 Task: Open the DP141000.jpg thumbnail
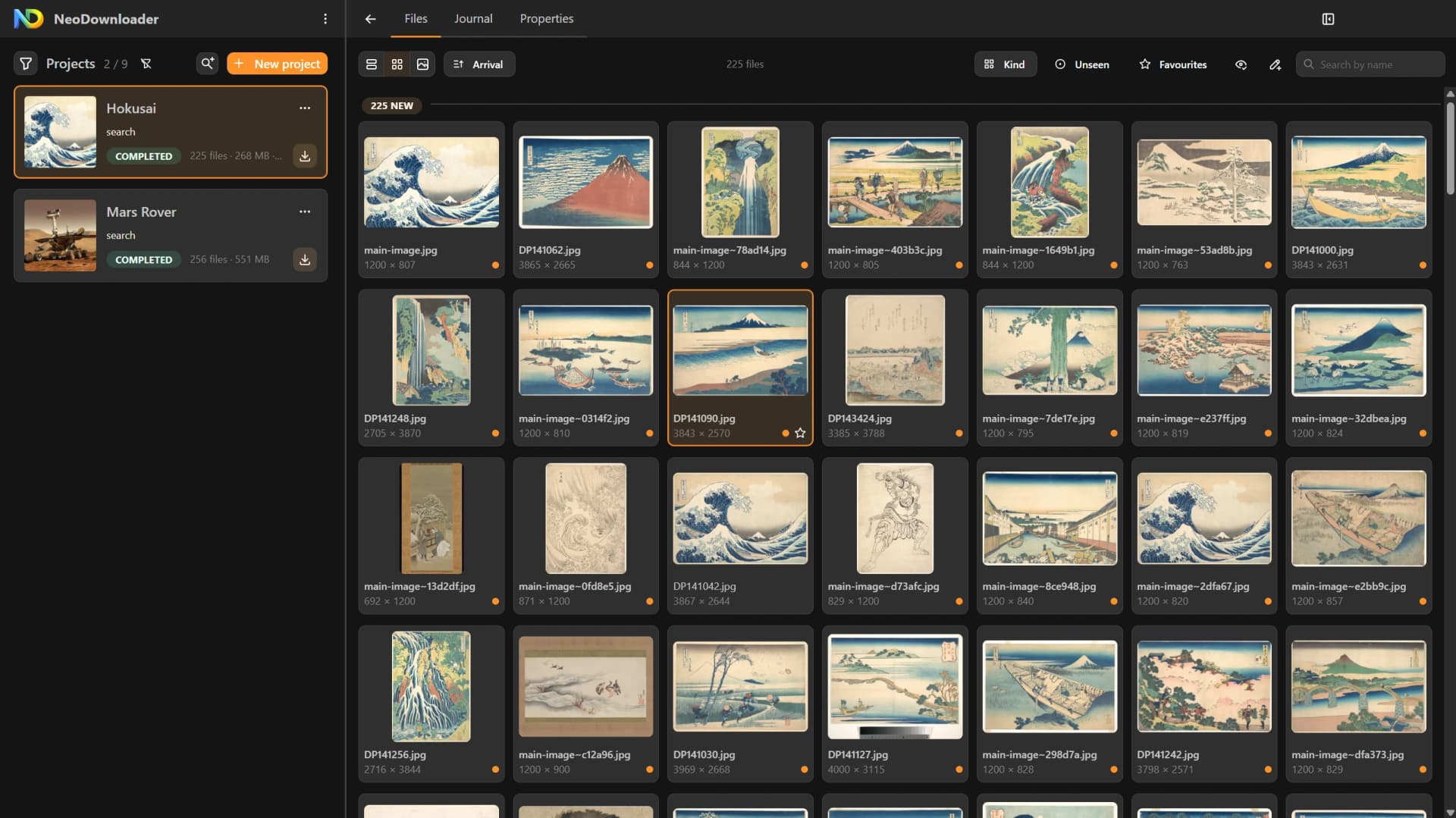point(1359,182)
